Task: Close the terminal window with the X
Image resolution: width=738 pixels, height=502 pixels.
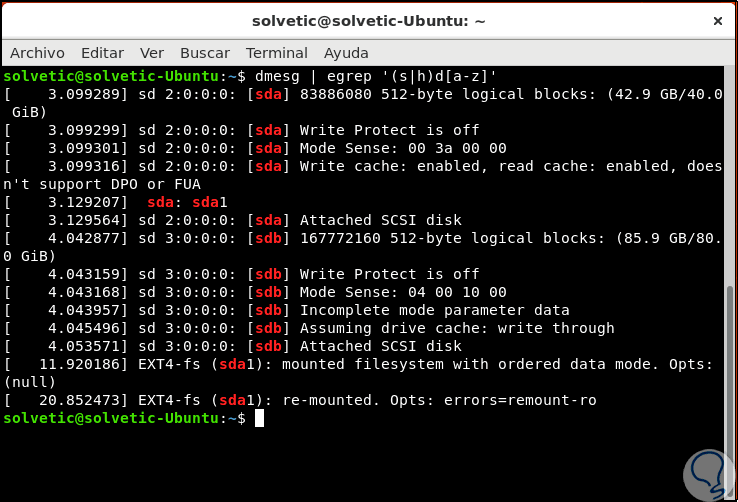Action: (x=718, y=21)
